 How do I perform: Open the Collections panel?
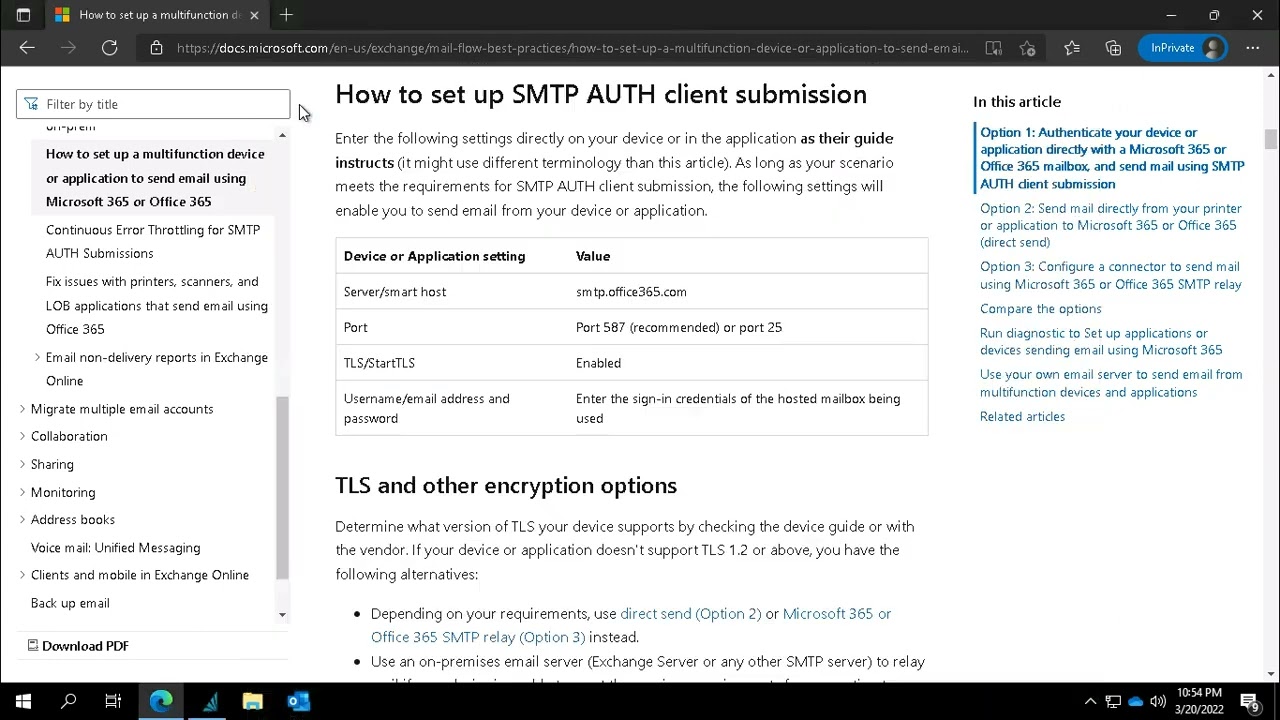1113,48
